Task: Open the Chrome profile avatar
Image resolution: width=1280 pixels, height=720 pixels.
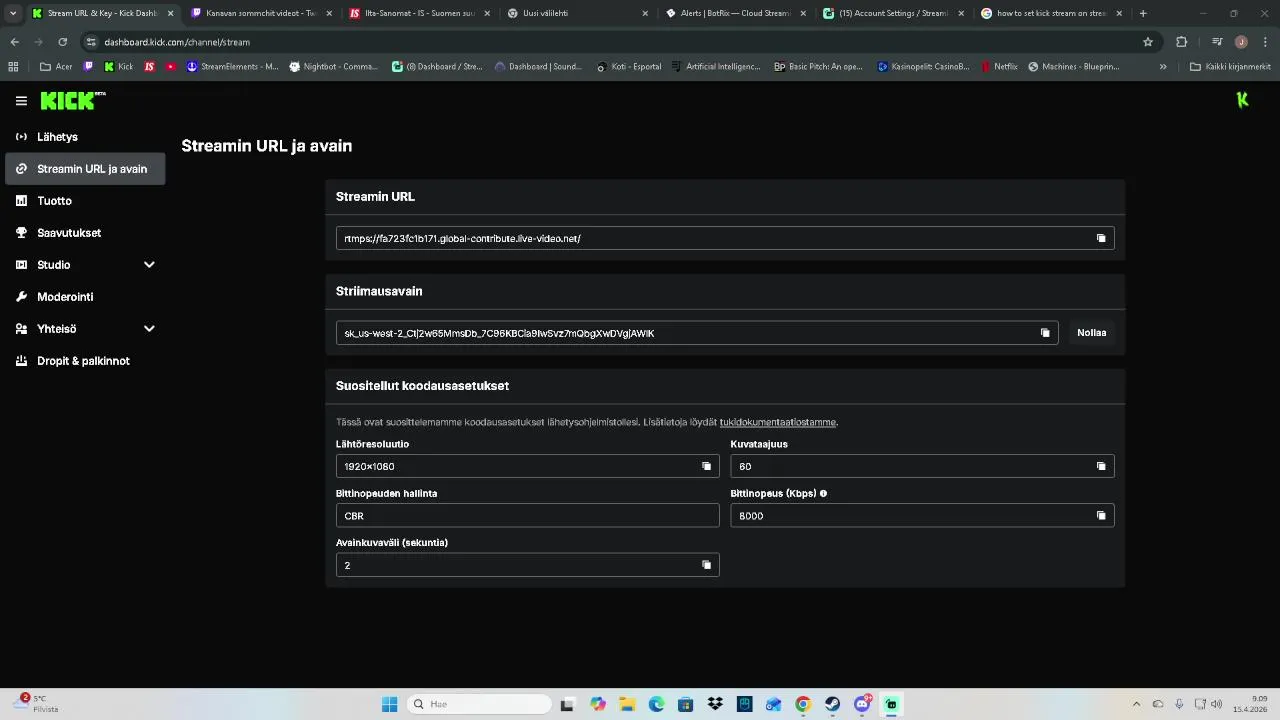Action: click(x=1241, y=42)
